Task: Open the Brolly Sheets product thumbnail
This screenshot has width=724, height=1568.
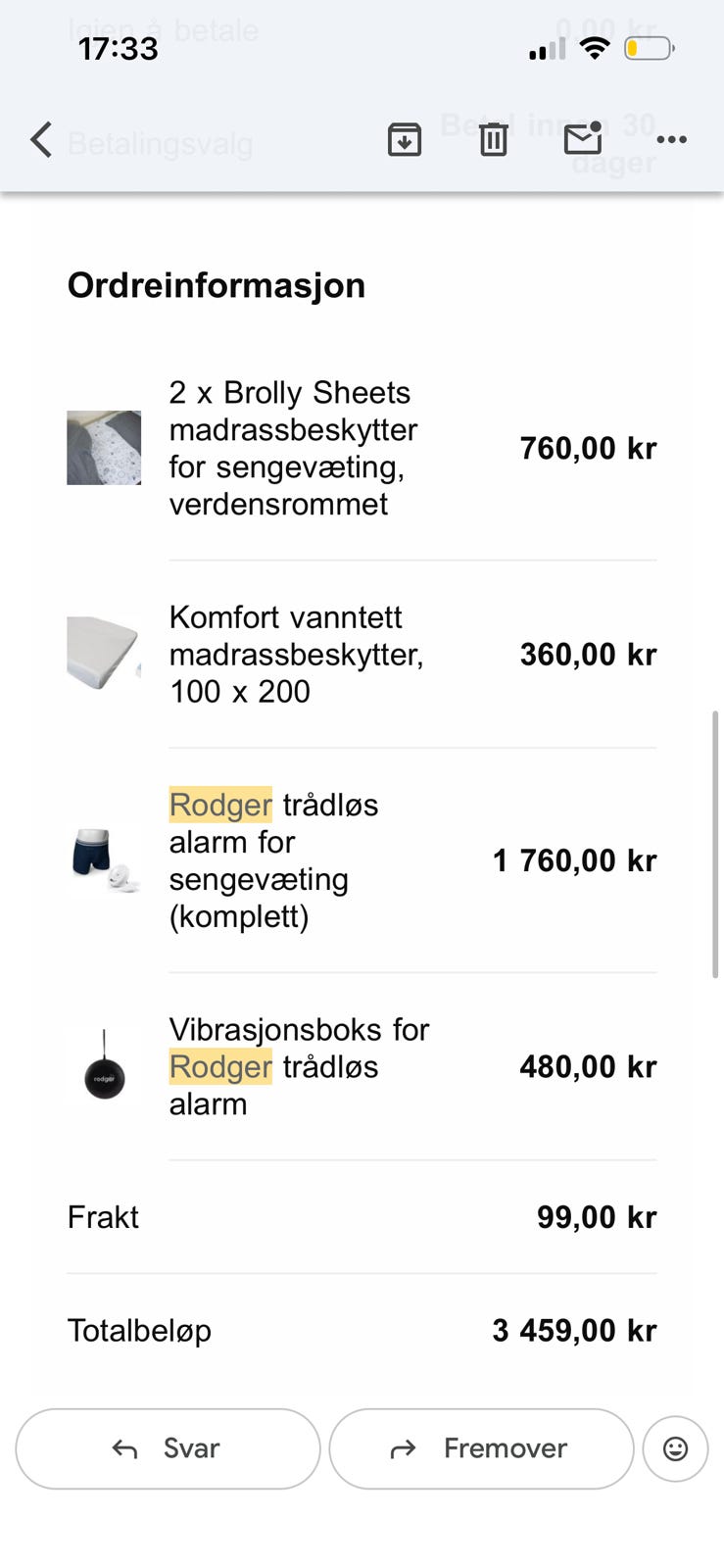Action: point(104,448)
